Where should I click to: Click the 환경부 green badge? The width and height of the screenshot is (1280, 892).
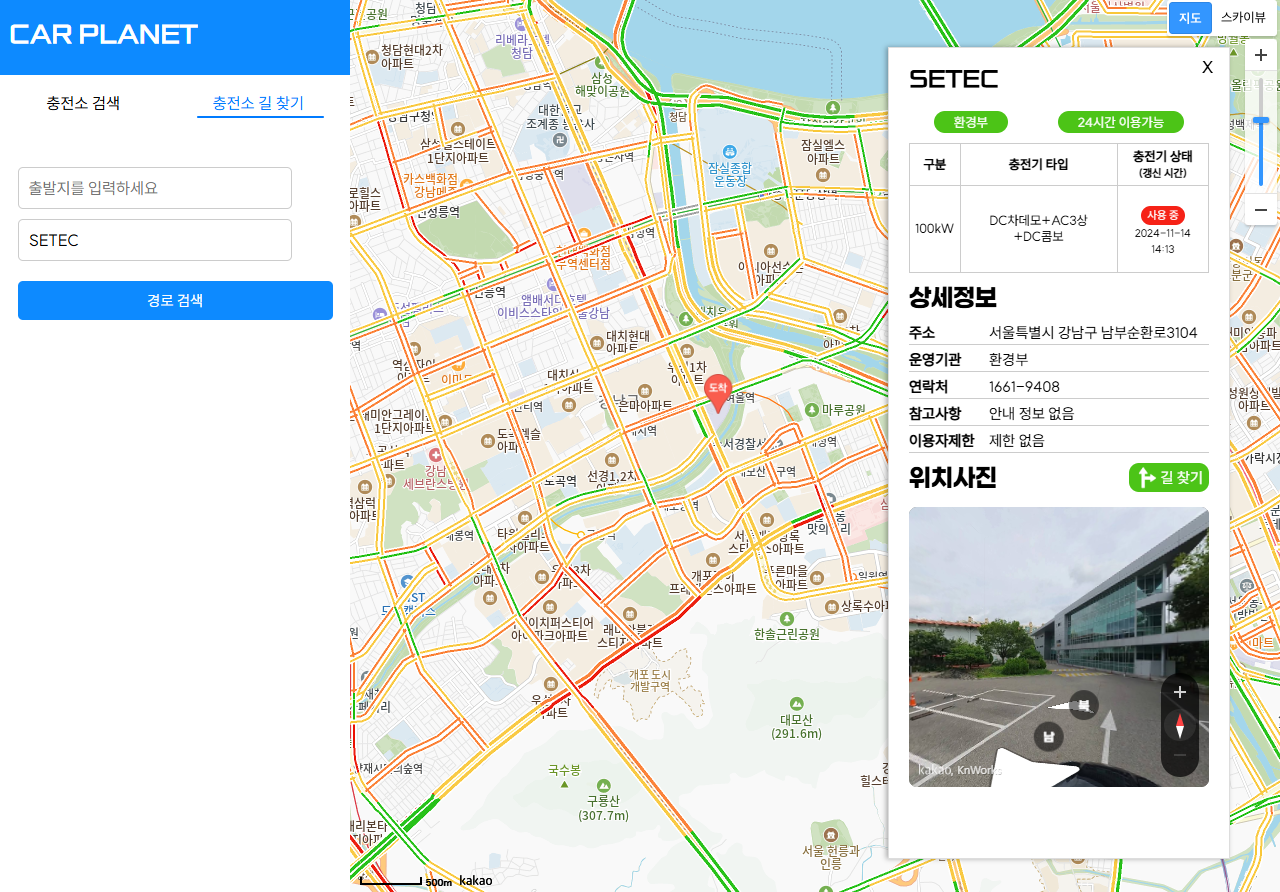(x=971, y=122)
